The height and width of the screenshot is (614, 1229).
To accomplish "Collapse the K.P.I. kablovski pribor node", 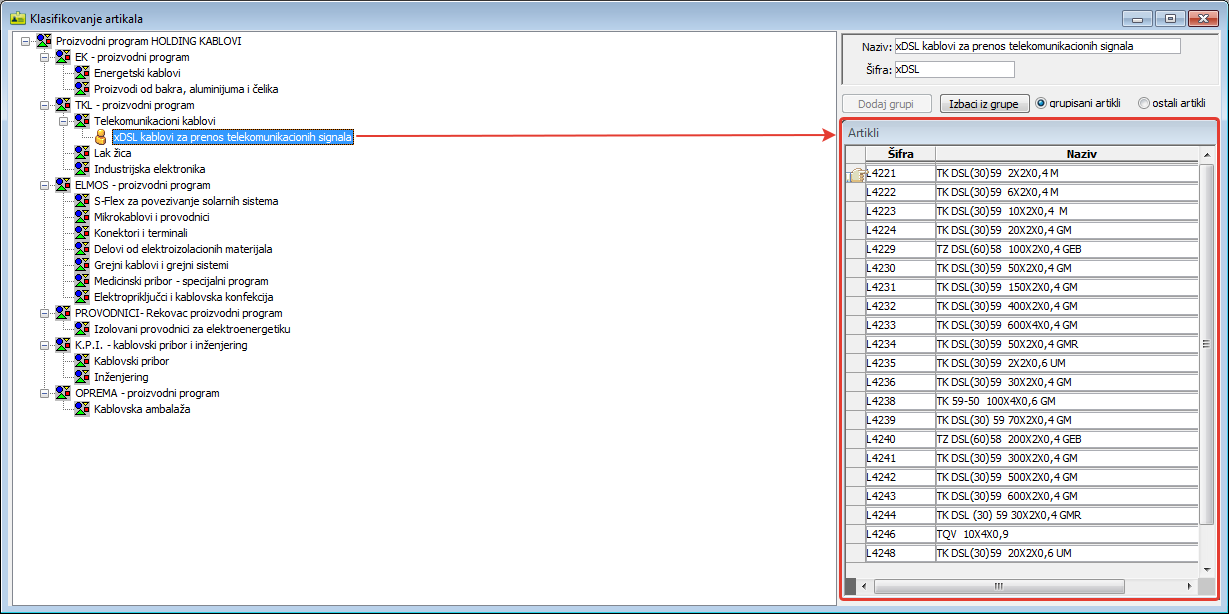I will tap(44, 345).
